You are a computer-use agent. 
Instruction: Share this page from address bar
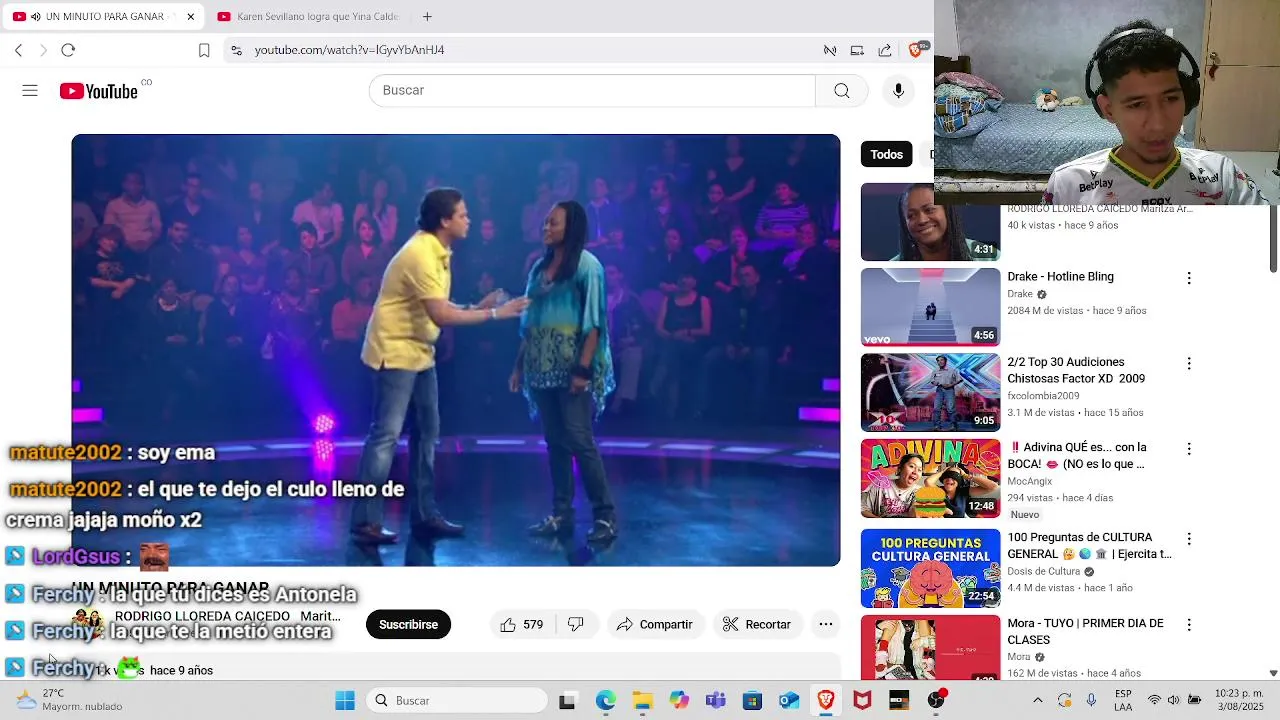885,50
